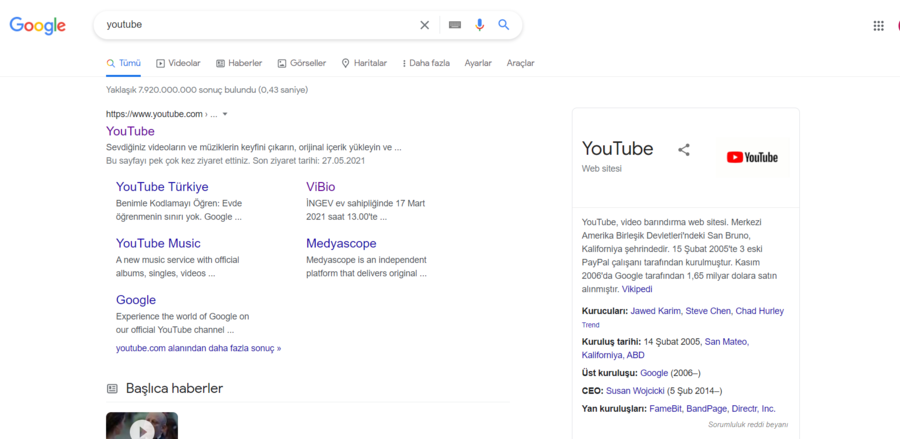Click the Directr, Inc. link
The image size is (900, 439).
pos(754,409)
